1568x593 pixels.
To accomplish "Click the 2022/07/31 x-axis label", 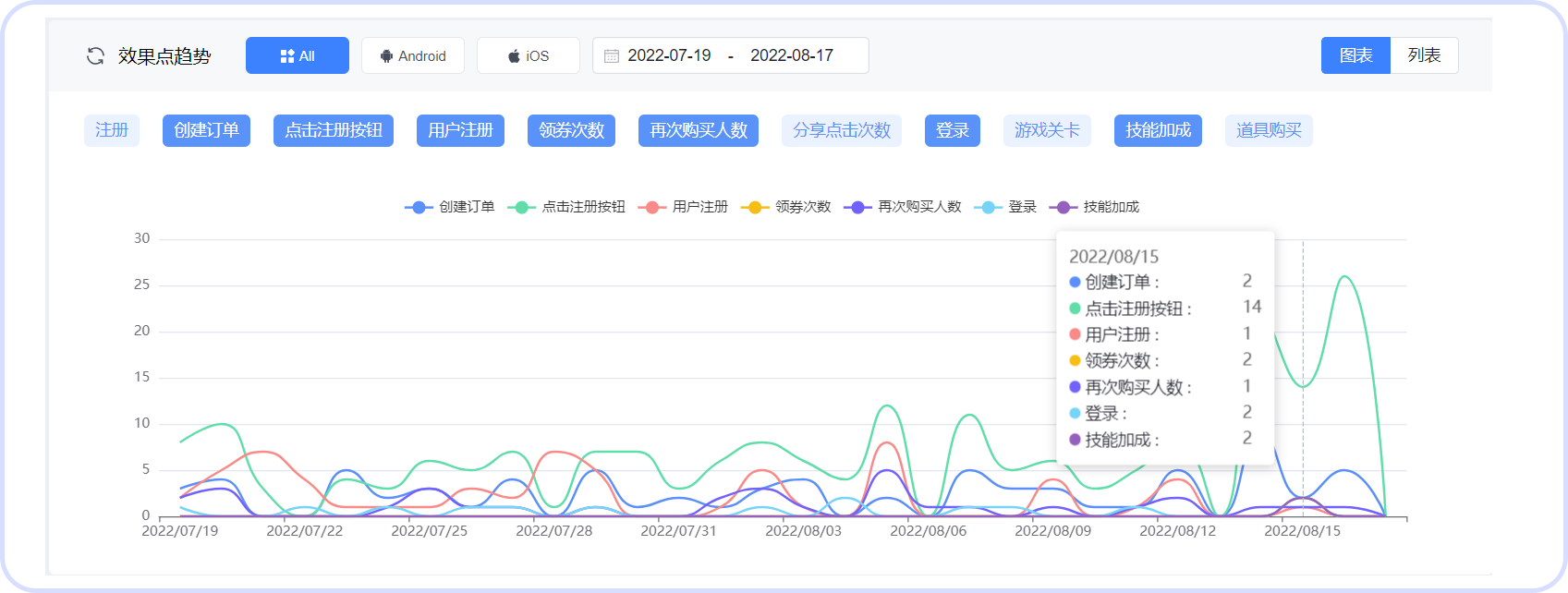I will [x=679, y=531].
